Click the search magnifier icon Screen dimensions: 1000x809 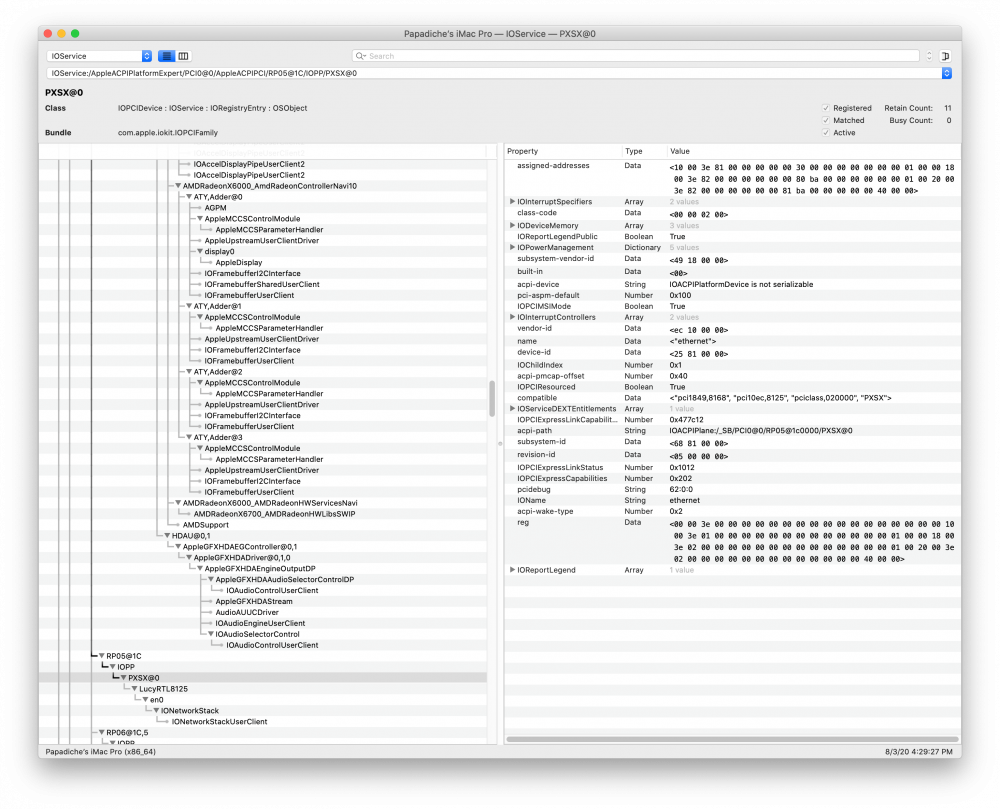361,56
